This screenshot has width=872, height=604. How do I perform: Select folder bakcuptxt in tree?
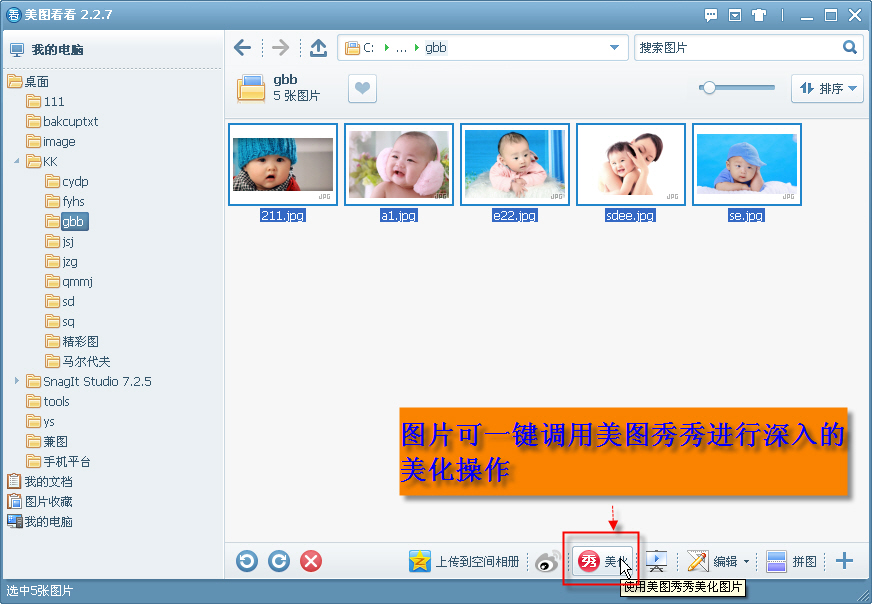click(62, 122)
